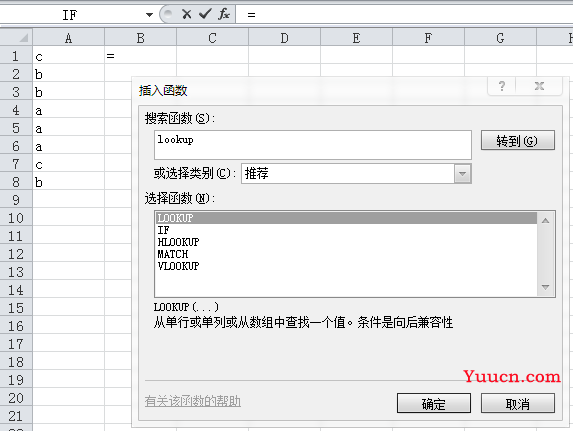Viewport: 573px width, 431px height.
Task: Select column C header
Action: [212, 38]
